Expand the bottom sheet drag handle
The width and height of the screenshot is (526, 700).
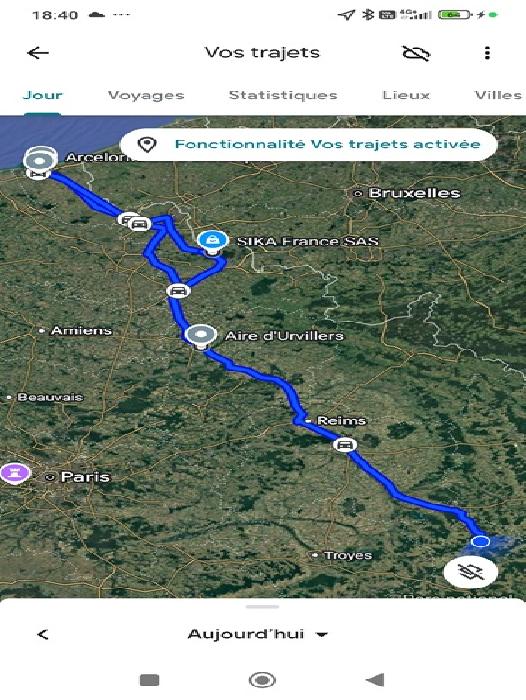point(263,607)
